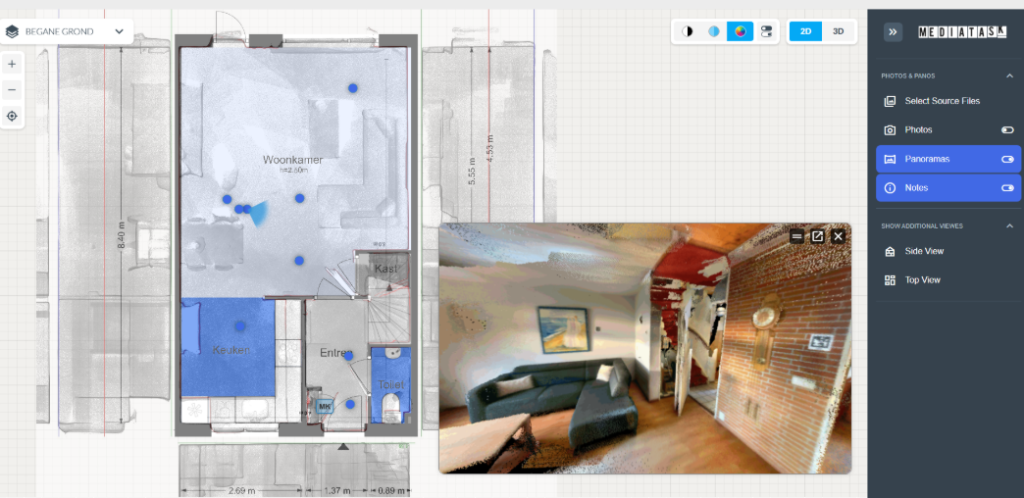Screen dimensions: 1024x498
Task: Select the full color wheel display mode
Action: [740, 31]
